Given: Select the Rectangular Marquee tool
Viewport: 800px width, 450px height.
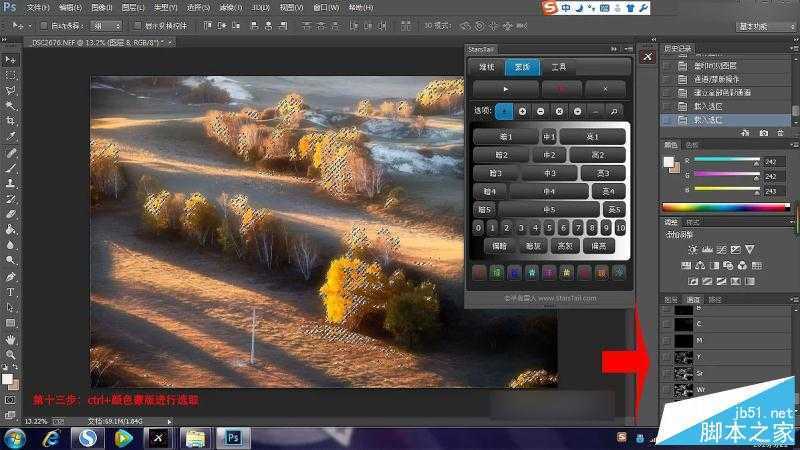Looking at the screenshot, I should click(x=10, y=76).
